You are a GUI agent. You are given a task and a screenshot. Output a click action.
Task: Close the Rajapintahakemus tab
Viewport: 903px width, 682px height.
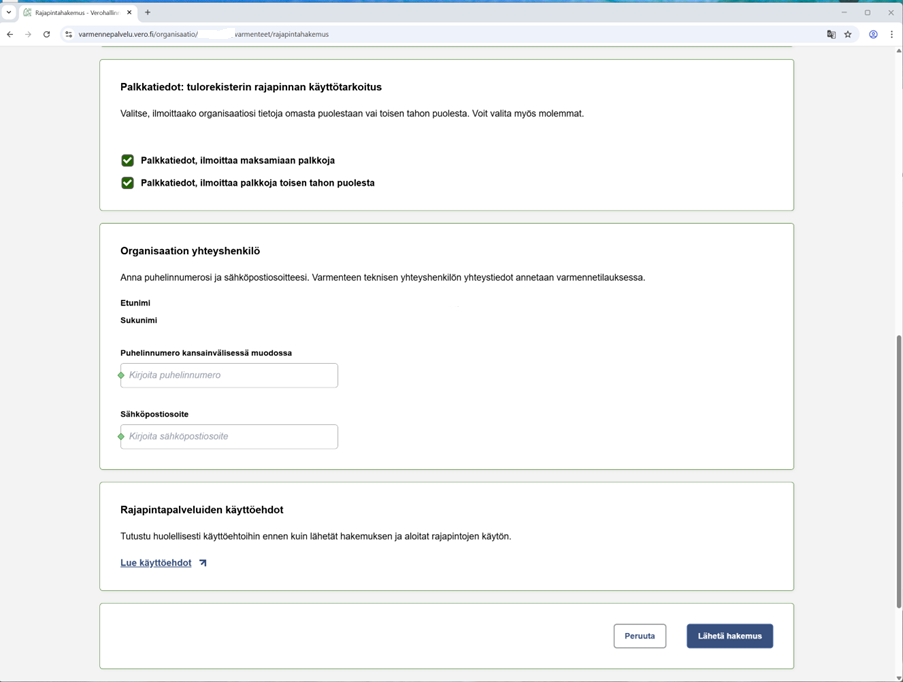[129, 13]
